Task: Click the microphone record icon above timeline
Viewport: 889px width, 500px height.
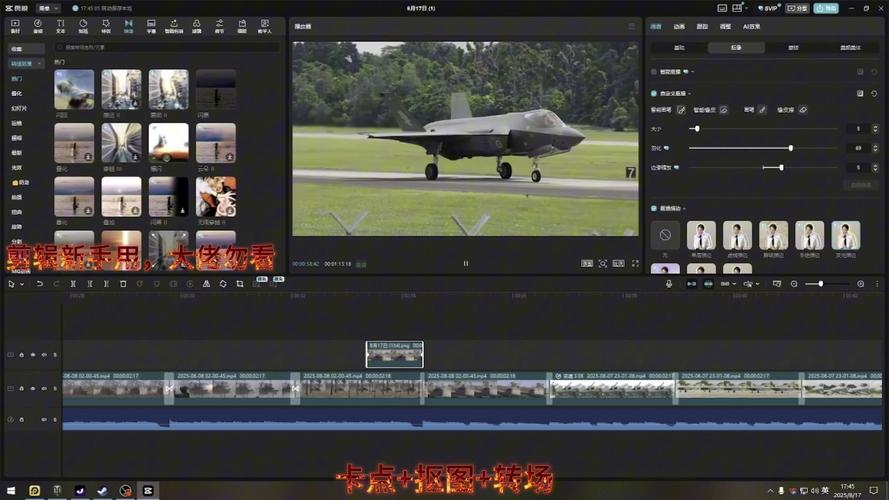Action: [669, 284]
